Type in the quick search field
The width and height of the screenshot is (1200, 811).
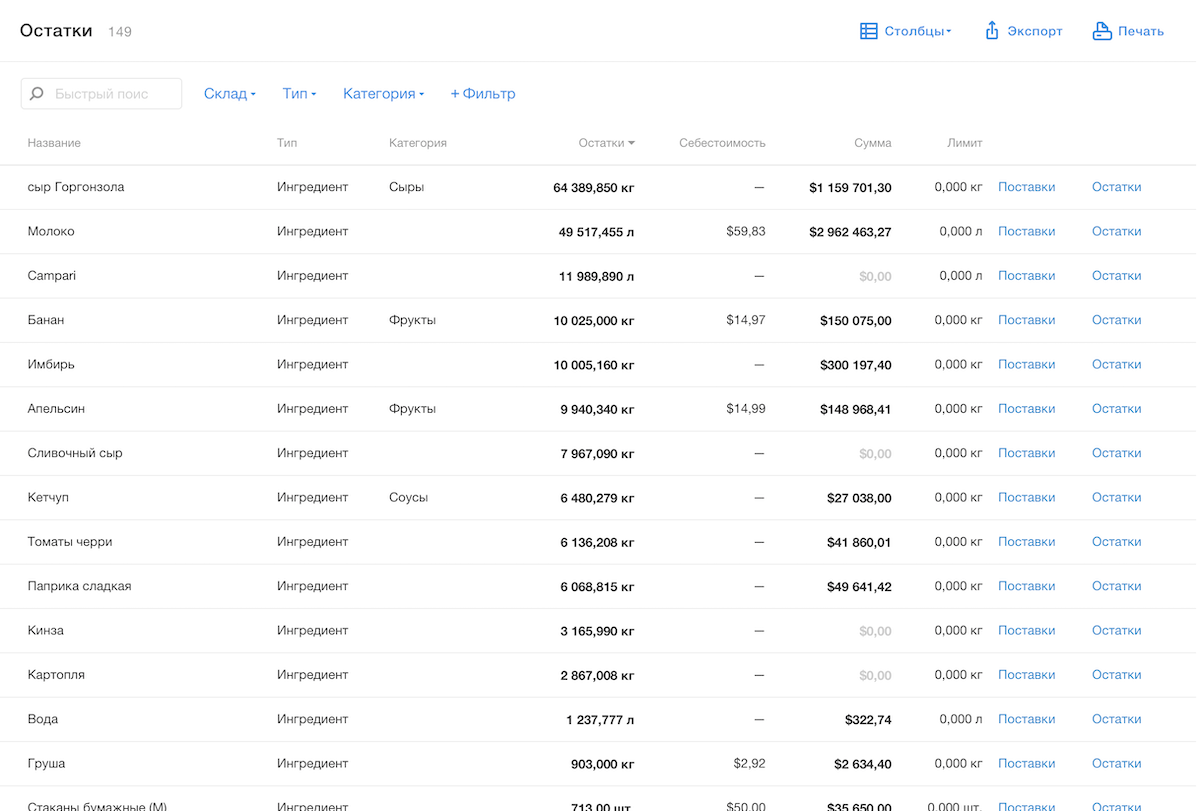tap(112, 94)
